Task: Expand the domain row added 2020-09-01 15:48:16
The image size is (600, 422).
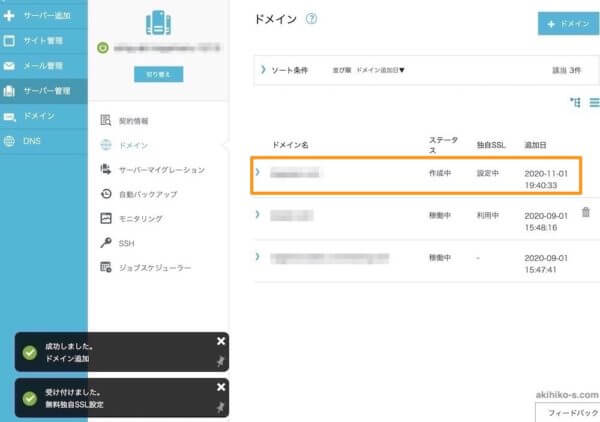Action: (x=258, y=214)
